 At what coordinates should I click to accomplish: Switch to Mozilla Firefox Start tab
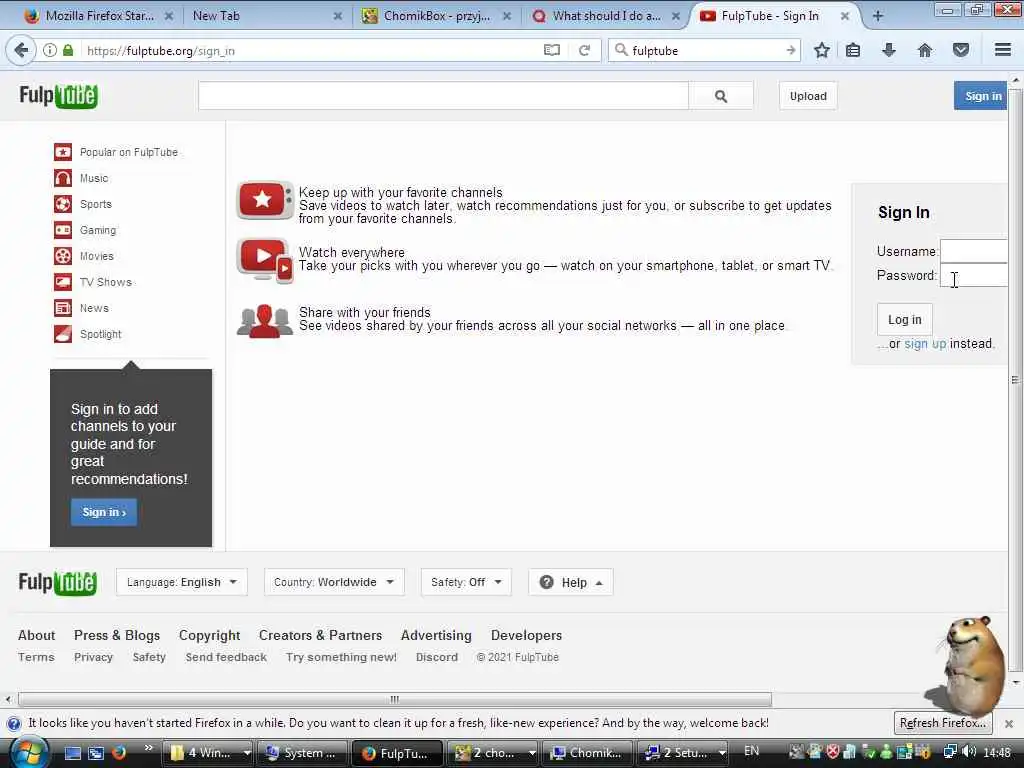point(99,16)
